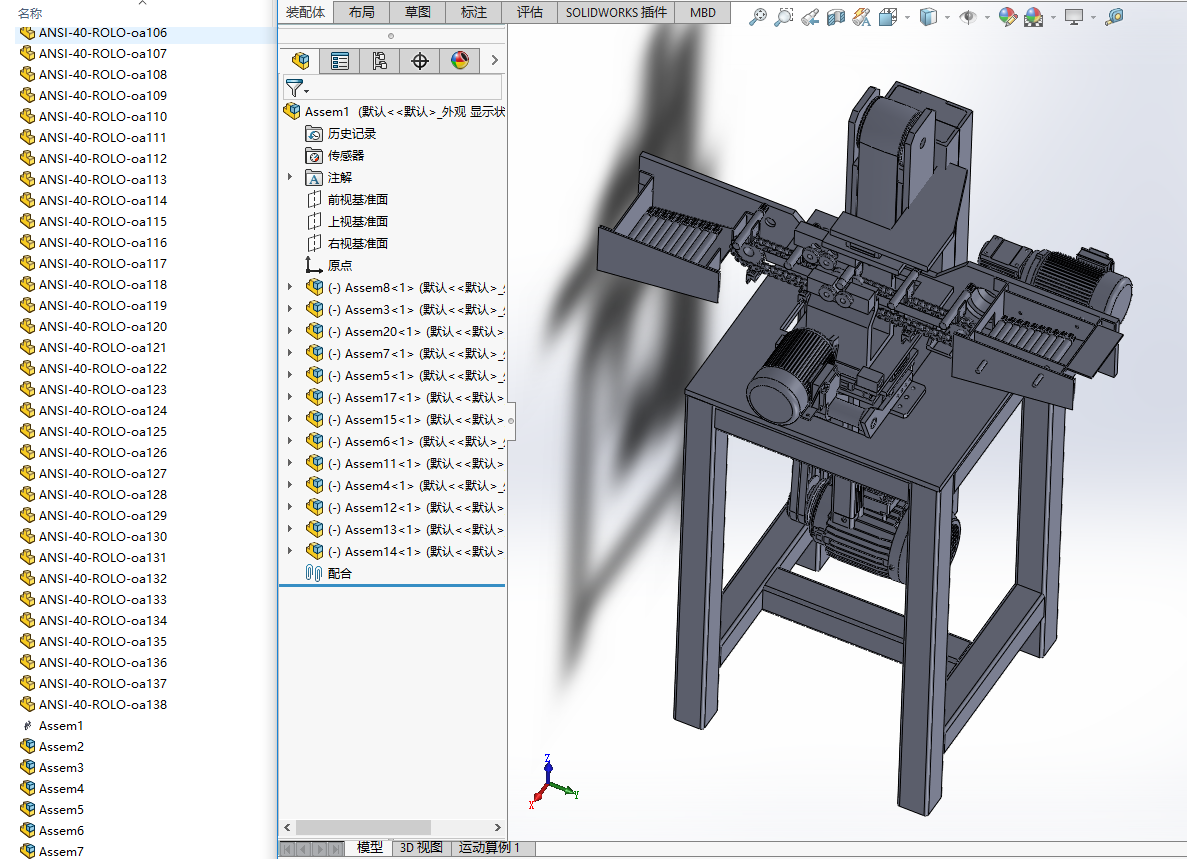Expand the Assem8<1> tree node
The width and height of the screenshot is (1187, 859).
point(291,287)
